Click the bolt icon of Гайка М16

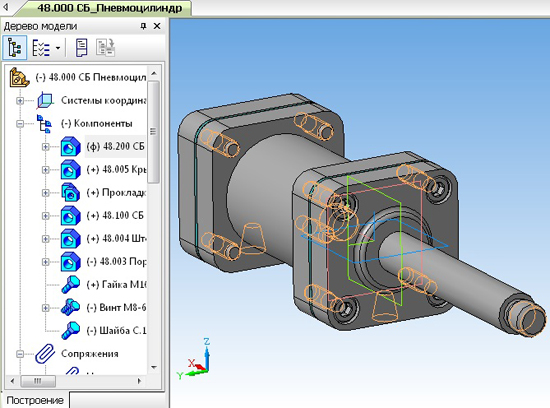click(x=71, y=285)
